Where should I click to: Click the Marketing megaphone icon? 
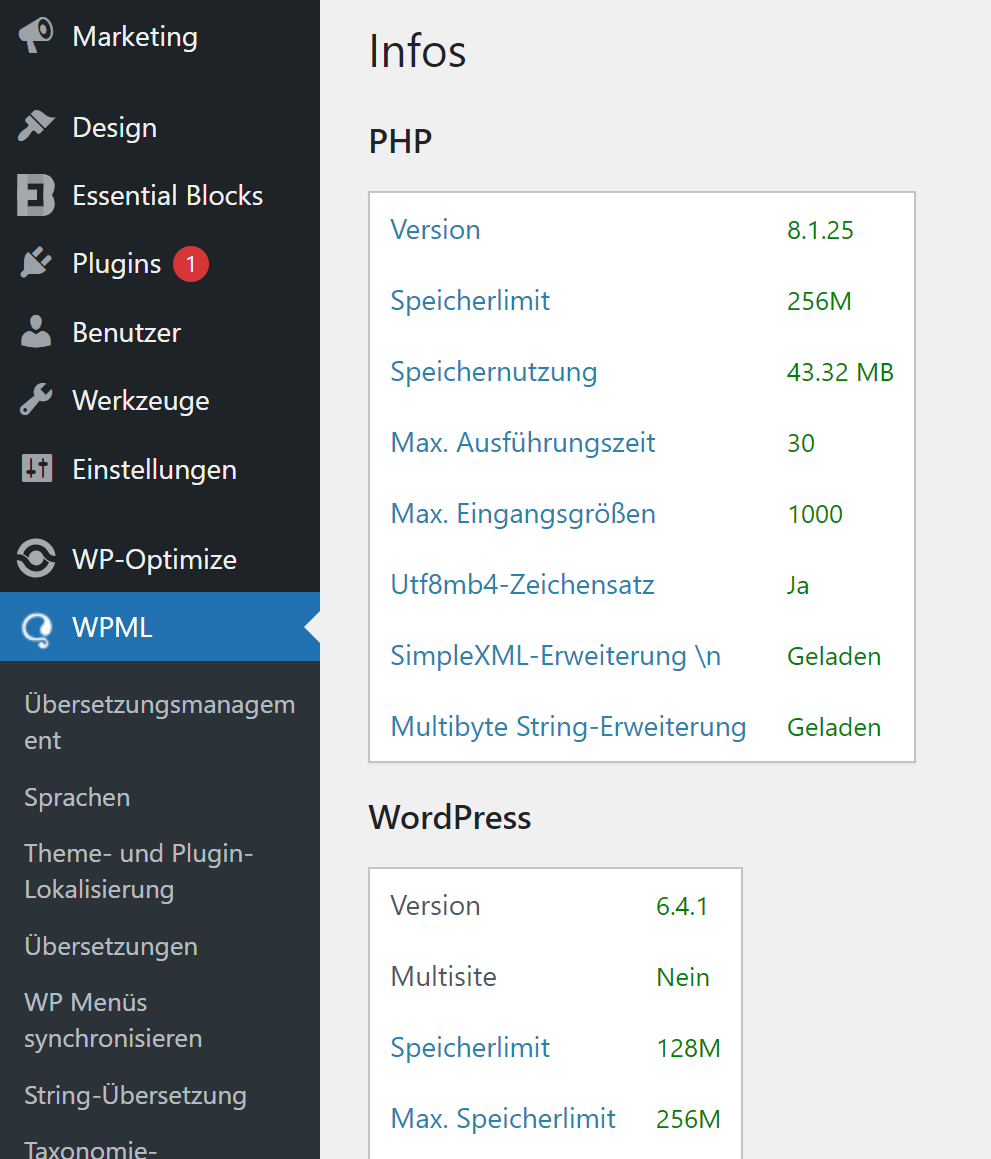[36, 36]
